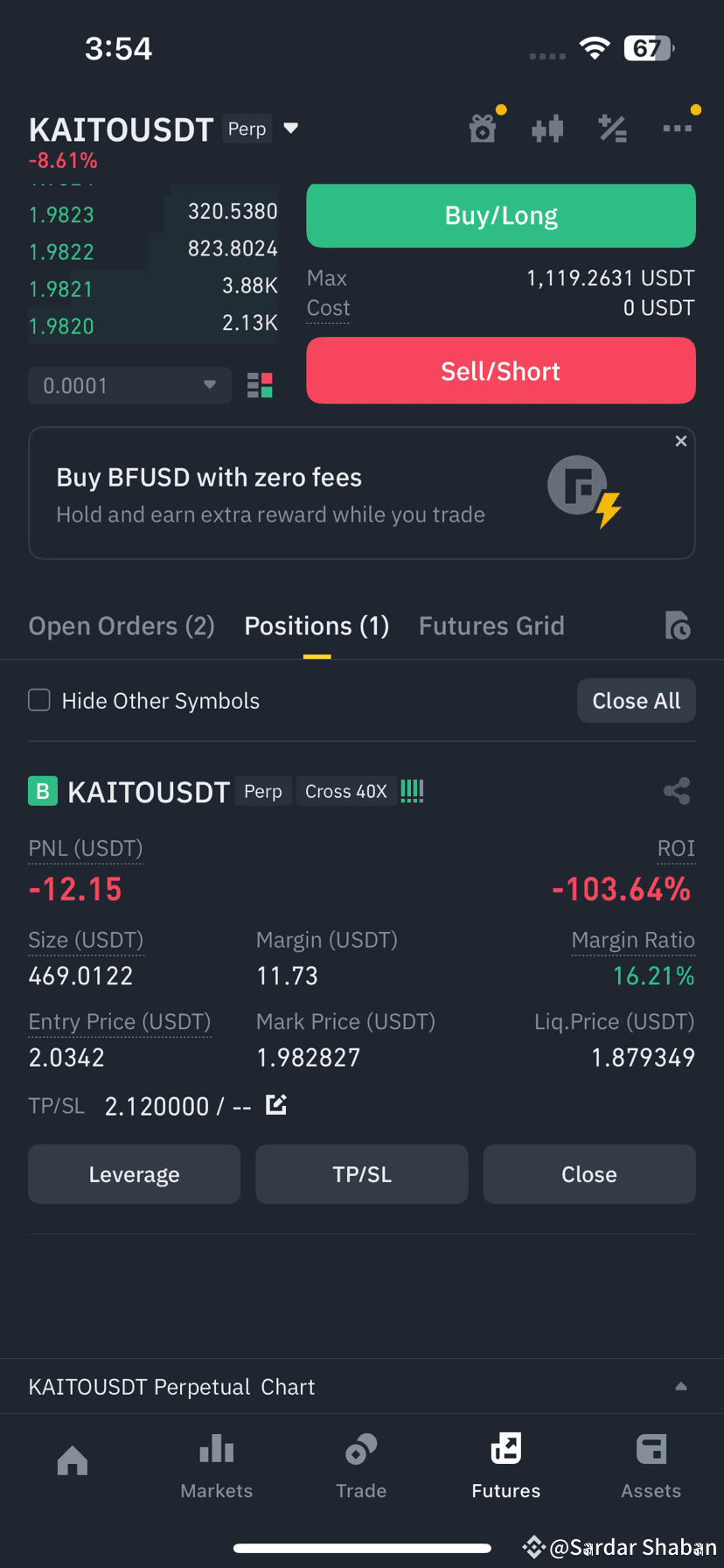Switch to the Positions (1) tab
The height and width of the screenshot is (1568, 724).
point(317,626)
